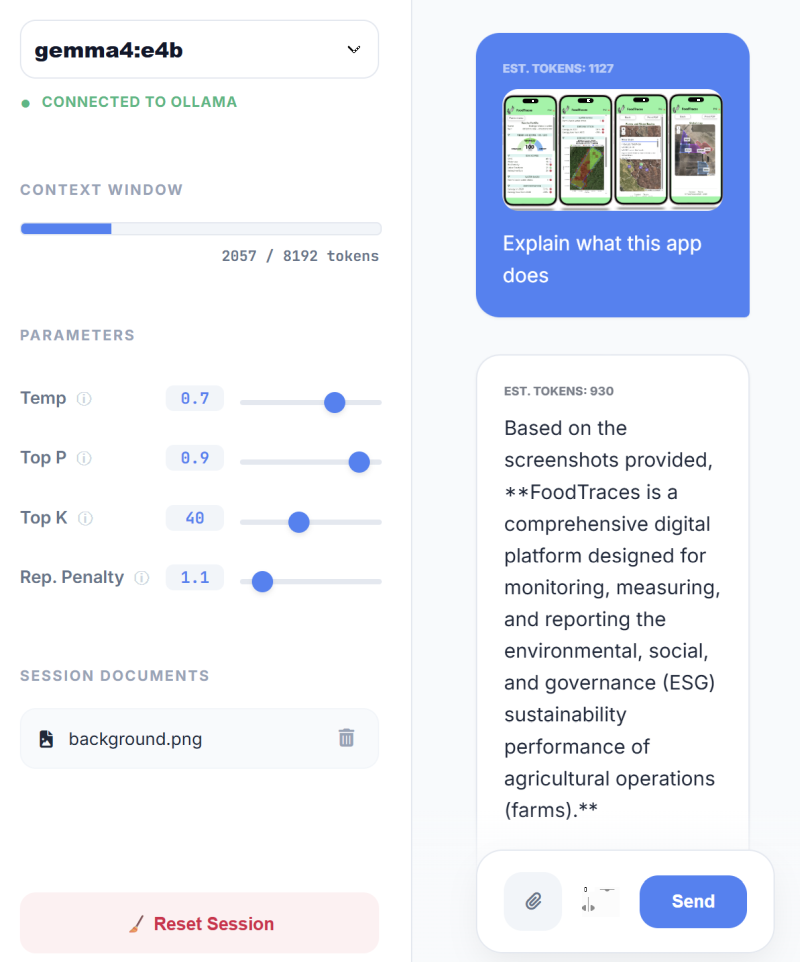Click the Top K slider handle
The image size is (800, 962).
click(x=298, y=522)
